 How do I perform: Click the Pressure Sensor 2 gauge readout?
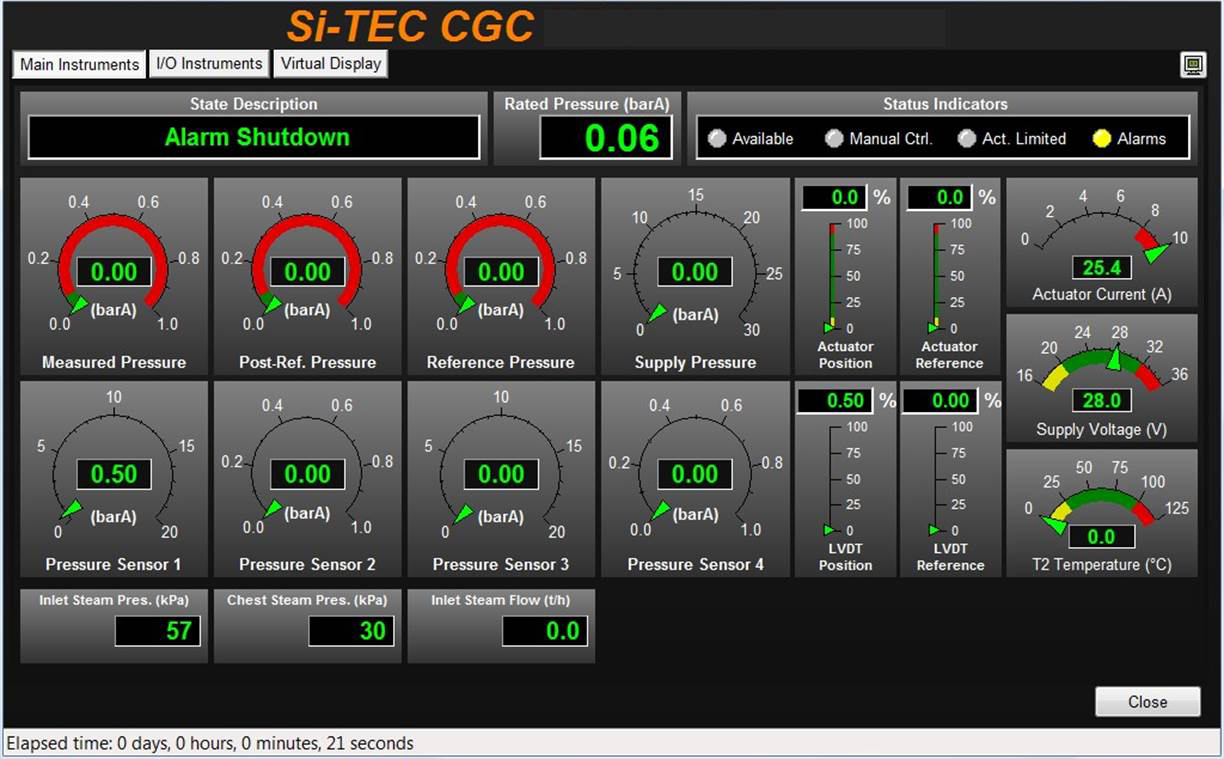(308, 474)
